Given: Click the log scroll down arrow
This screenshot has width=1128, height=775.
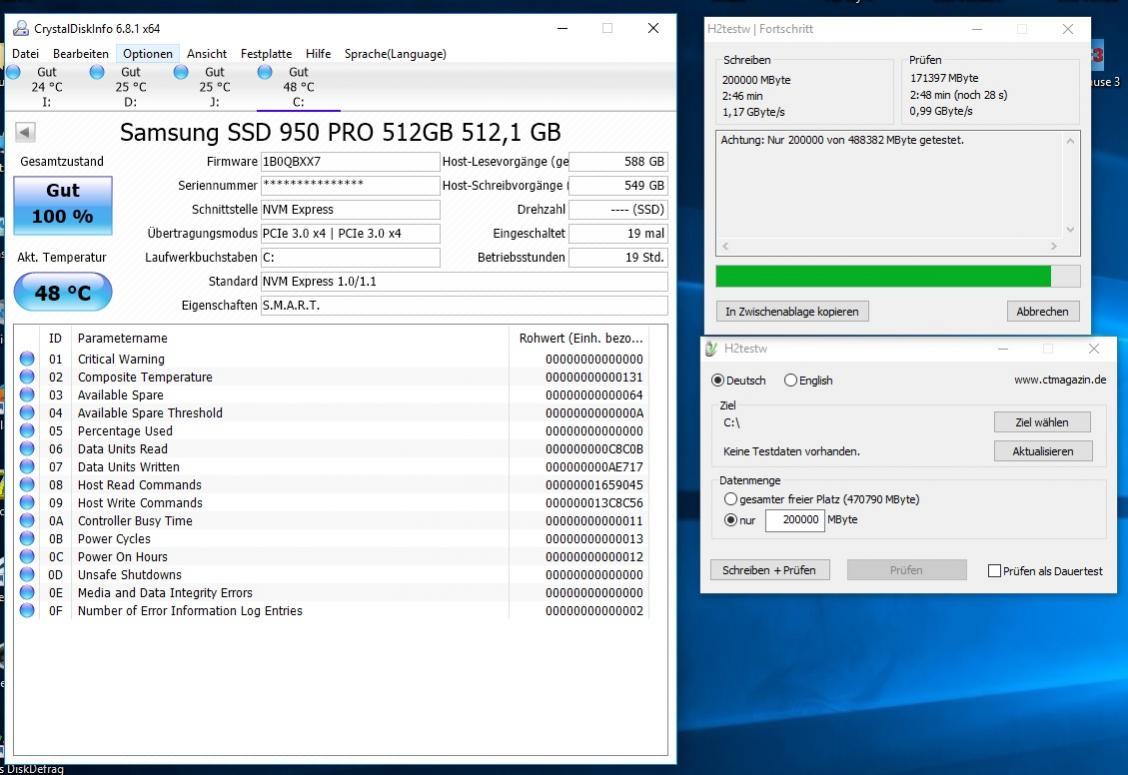Looking at the screenshot, I should 1070,230.
